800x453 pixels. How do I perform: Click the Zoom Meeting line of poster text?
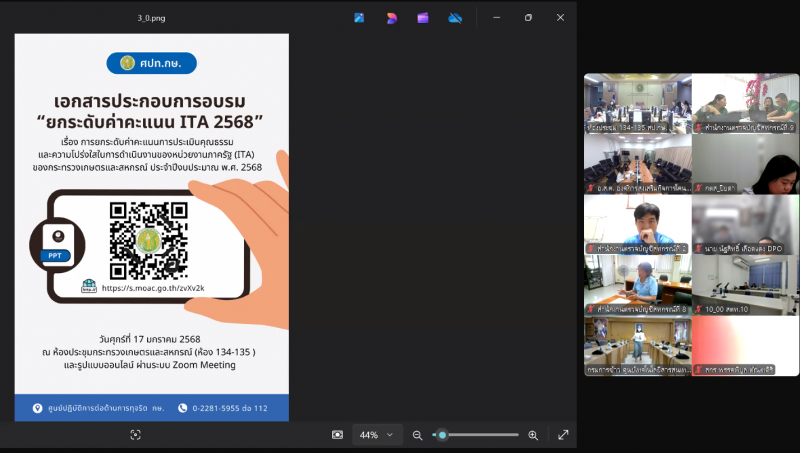click(x=150, y=365)
